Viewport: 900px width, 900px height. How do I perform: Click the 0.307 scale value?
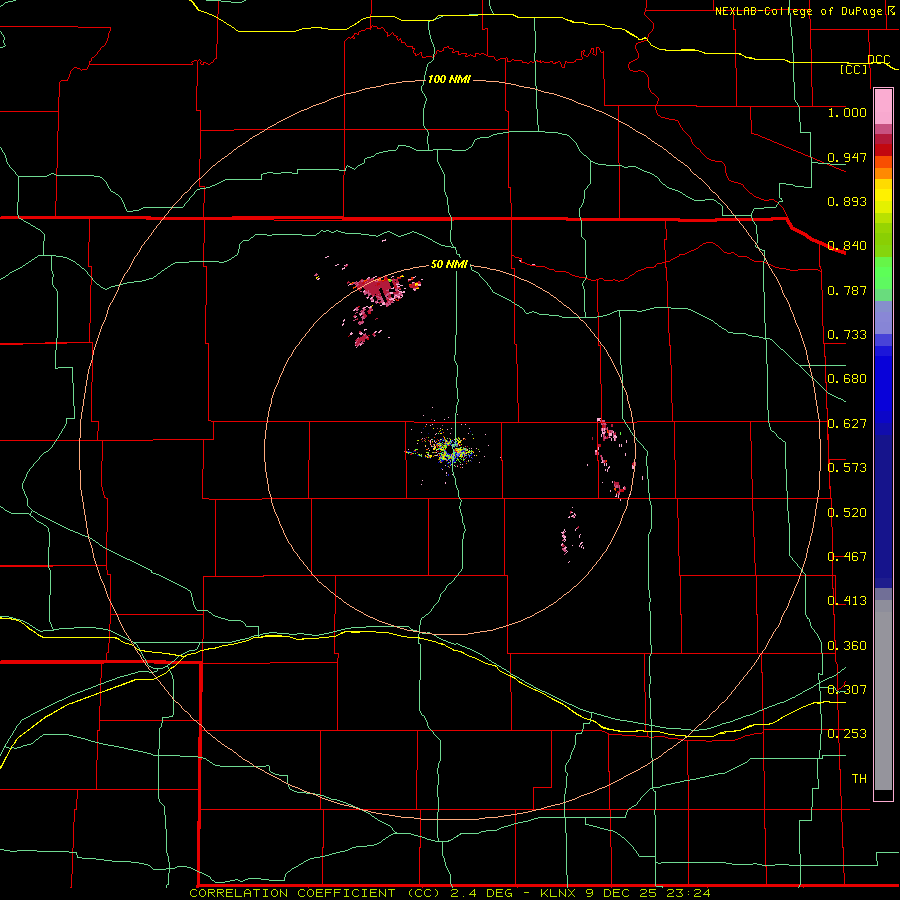[847, 690]
